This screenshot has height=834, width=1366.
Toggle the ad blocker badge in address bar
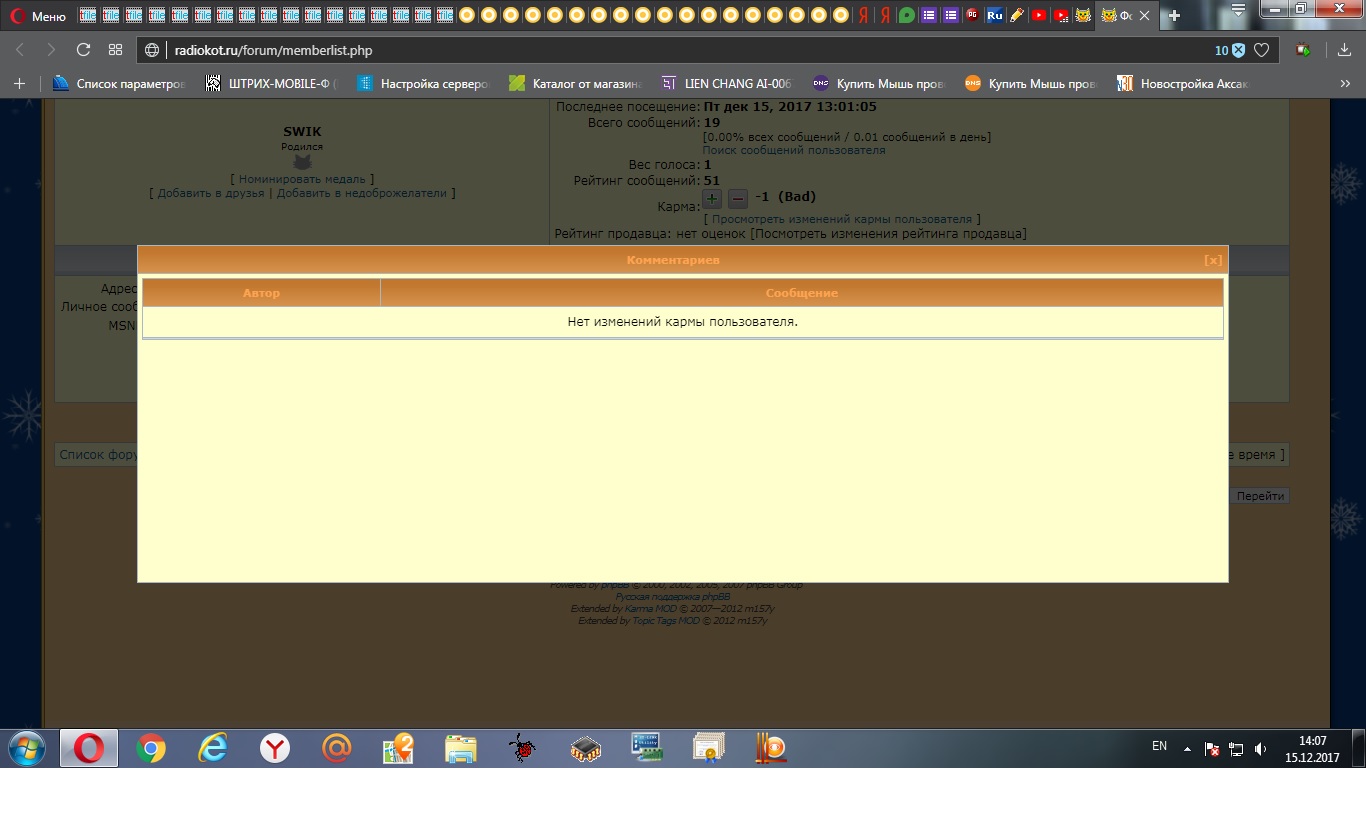tap(1230, 50)
